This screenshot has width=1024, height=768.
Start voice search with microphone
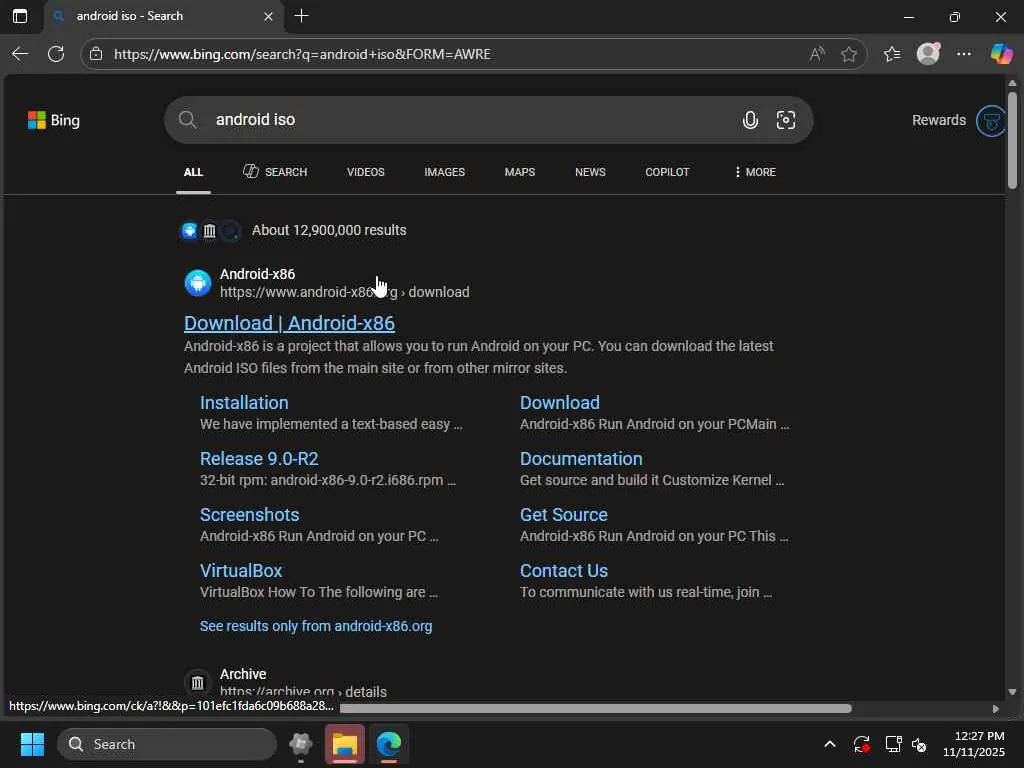pos(750,120)
